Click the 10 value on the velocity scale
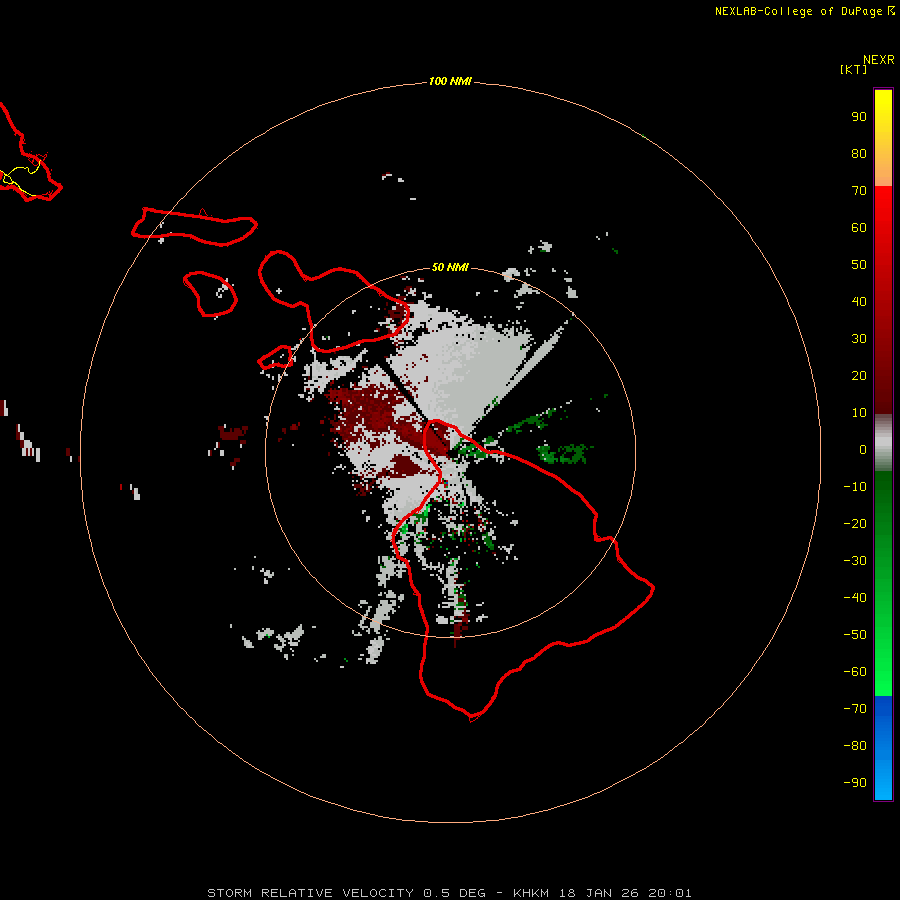This screenshot has width=900, height=900. click(x=859, y=413)
